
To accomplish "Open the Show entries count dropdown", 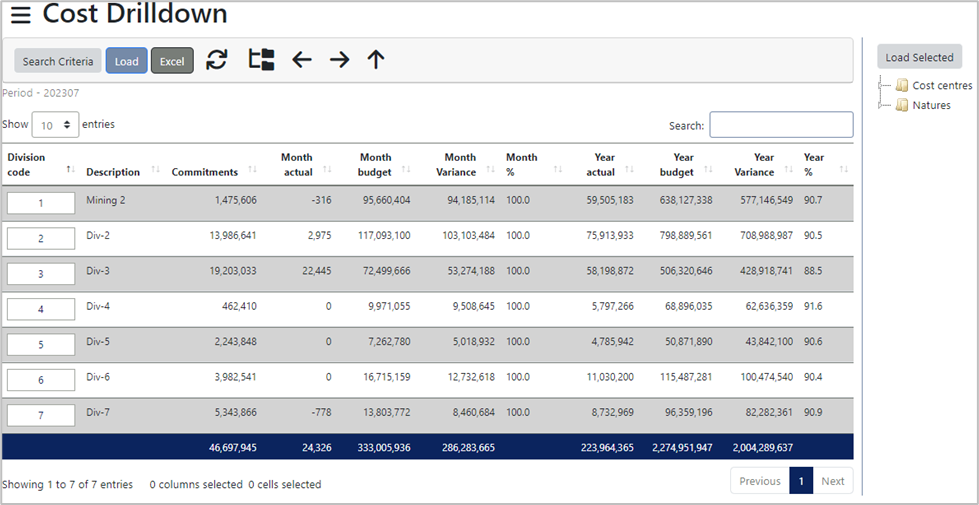I will (56, 125).
